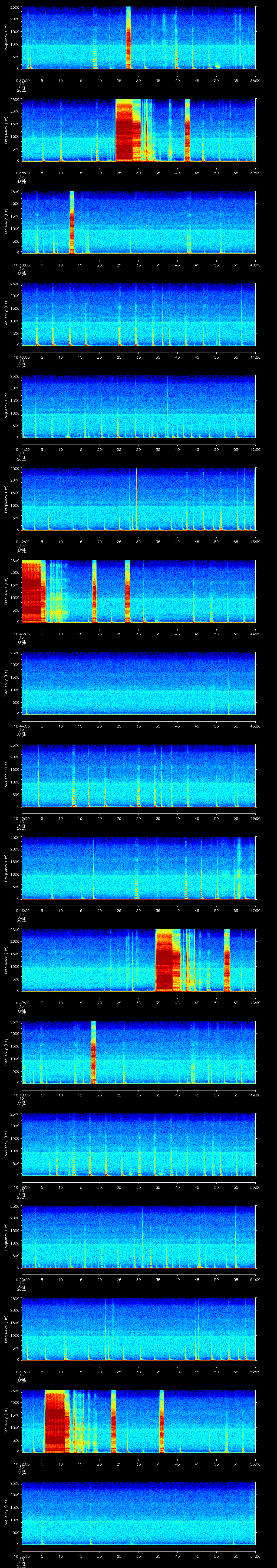Screen dimensions: 277x1568
Task: Click the 10:43:00 start time label
Action: pyautogui.click(x=21, y=634)
